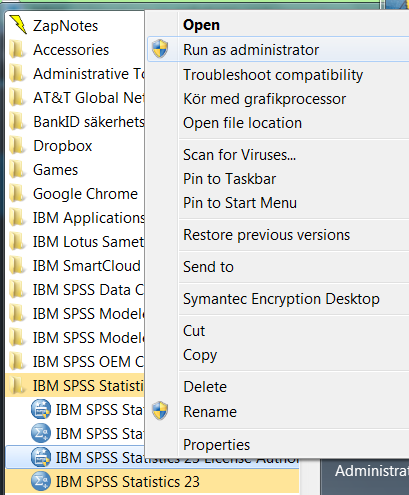Click the highlighted IBM SPSS Statistics folder icon

[x=17, y=386]
